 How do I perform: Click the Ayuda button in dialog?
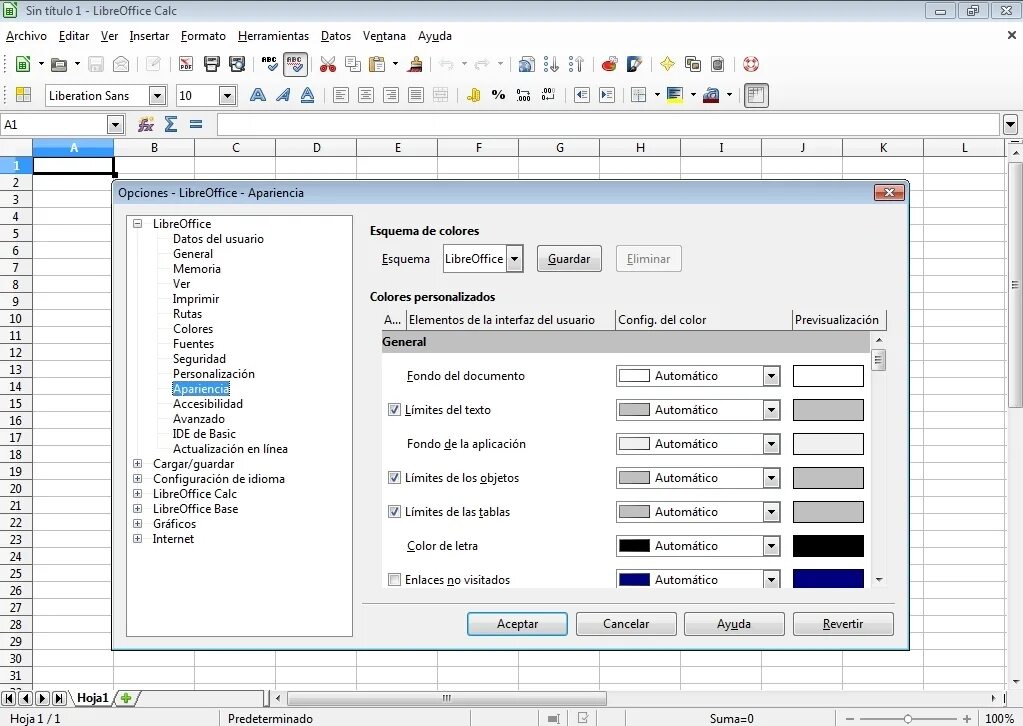click(734, 624)
